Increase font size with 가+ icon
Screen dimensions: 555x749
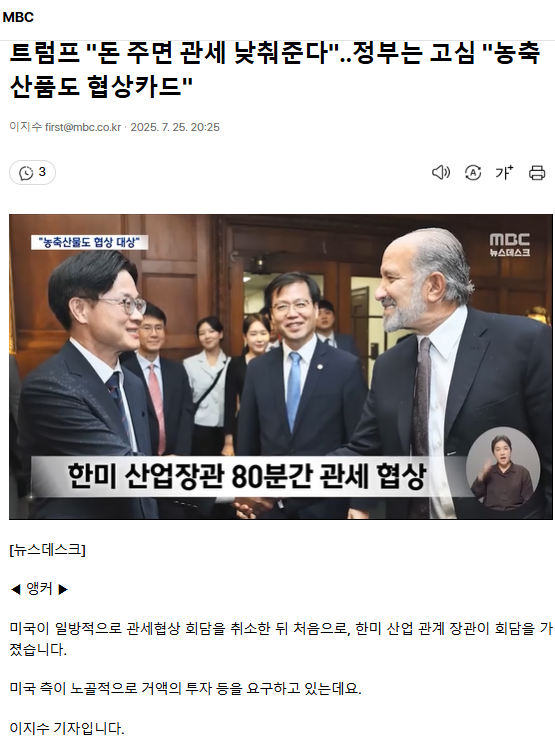point(504,172)
